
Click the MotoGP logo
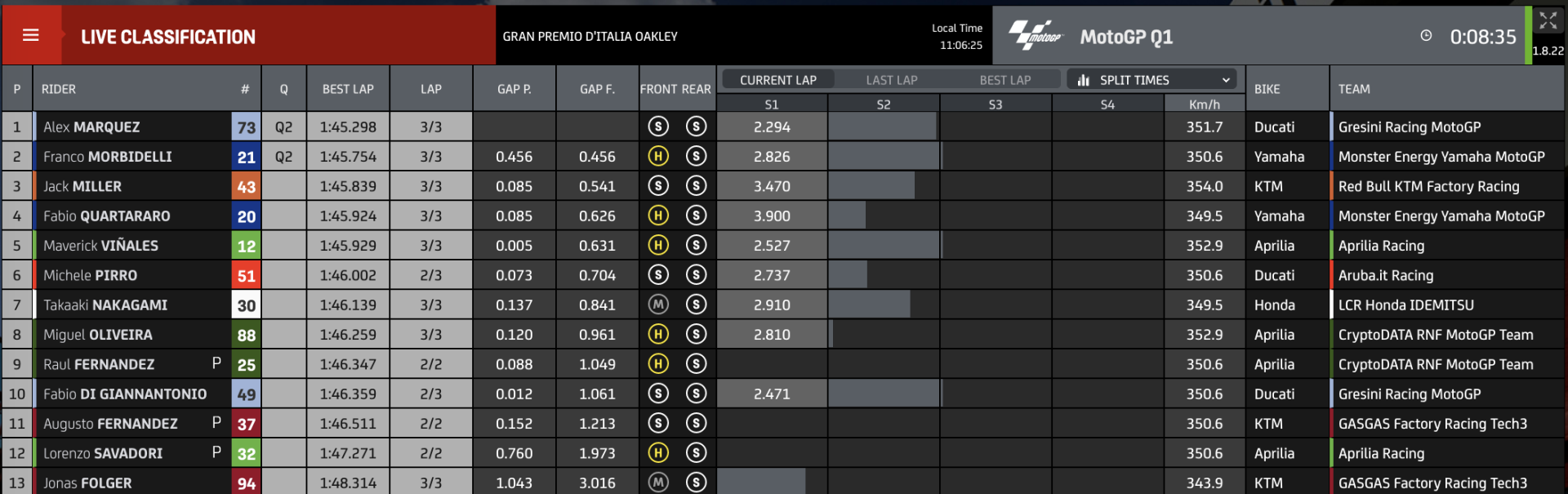[x=1036, y=36]
